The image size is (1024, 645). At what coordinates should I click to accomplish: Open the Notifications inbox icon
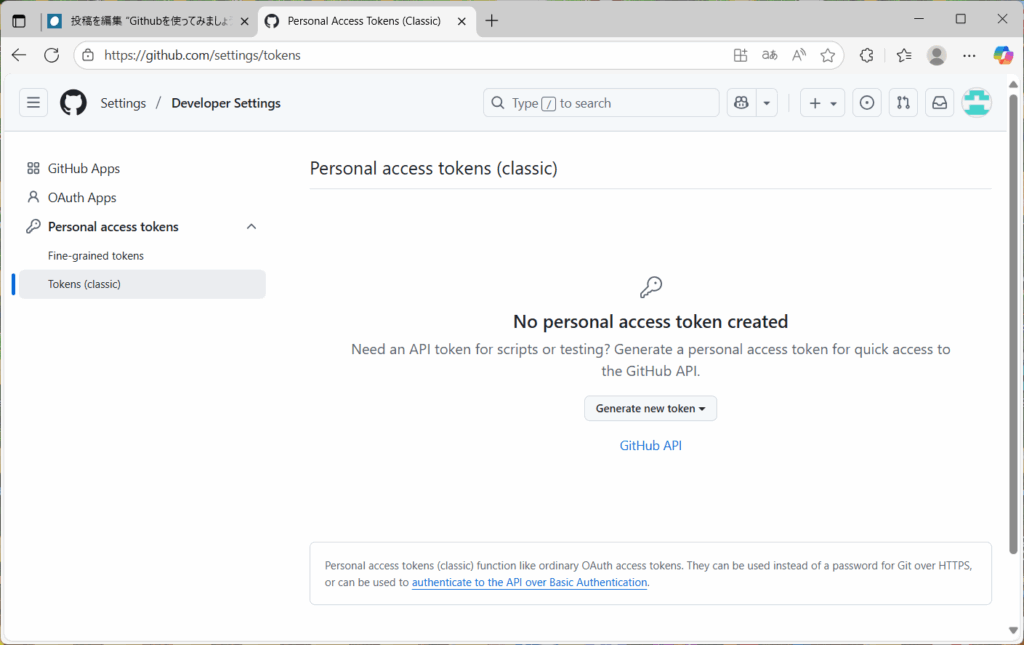[939, 103]
